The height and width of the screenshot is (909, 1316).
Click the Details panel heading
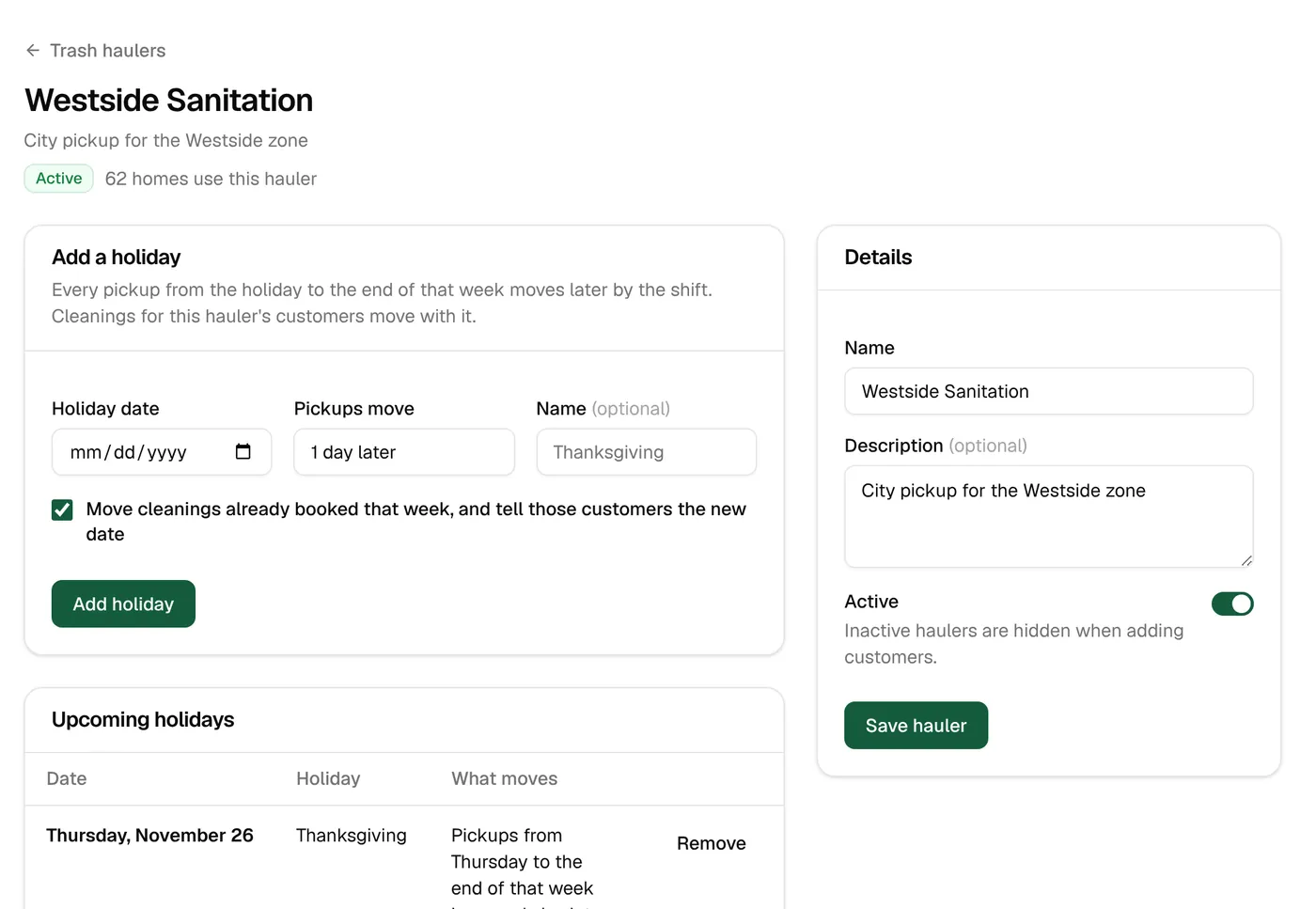click(x=878, y=258)
